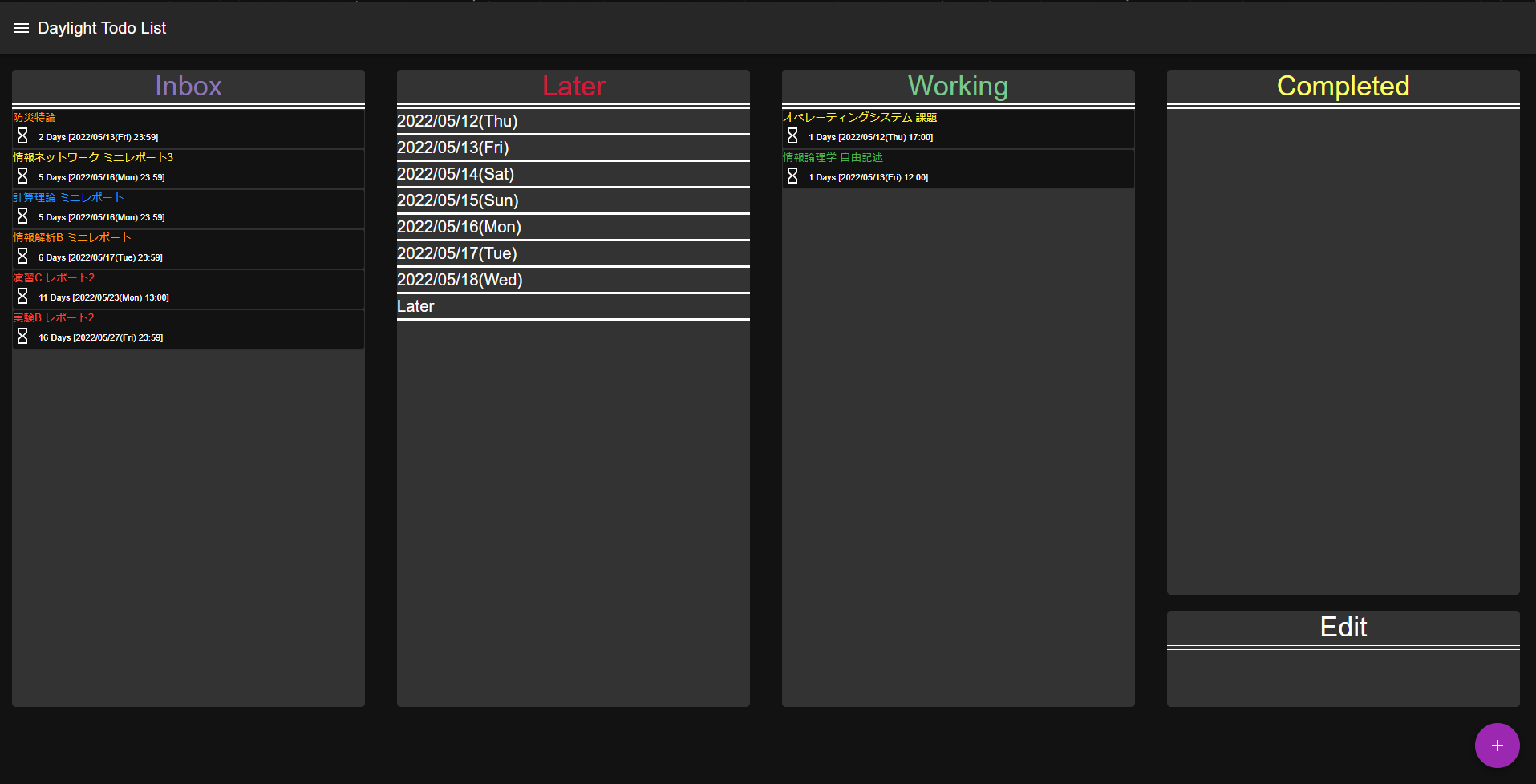Toggle the hourglass on 情報解析B ミニレポート
1536x784 pixels.
click(x=22, y=256)
